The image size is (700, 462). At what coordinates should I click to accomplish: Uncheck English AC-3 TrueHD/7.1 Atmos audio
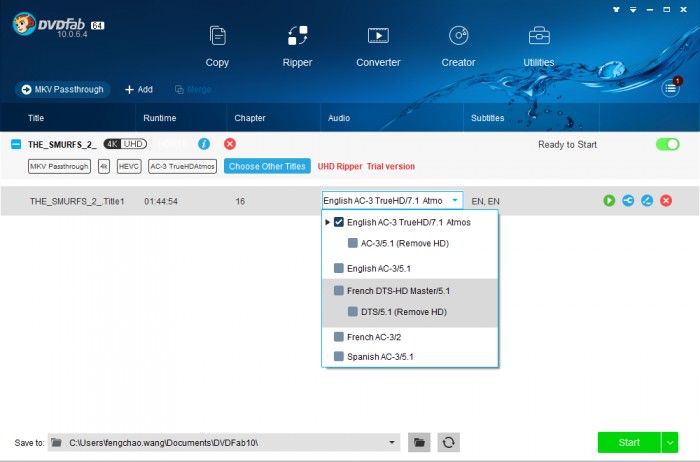(x=339, y=222)
